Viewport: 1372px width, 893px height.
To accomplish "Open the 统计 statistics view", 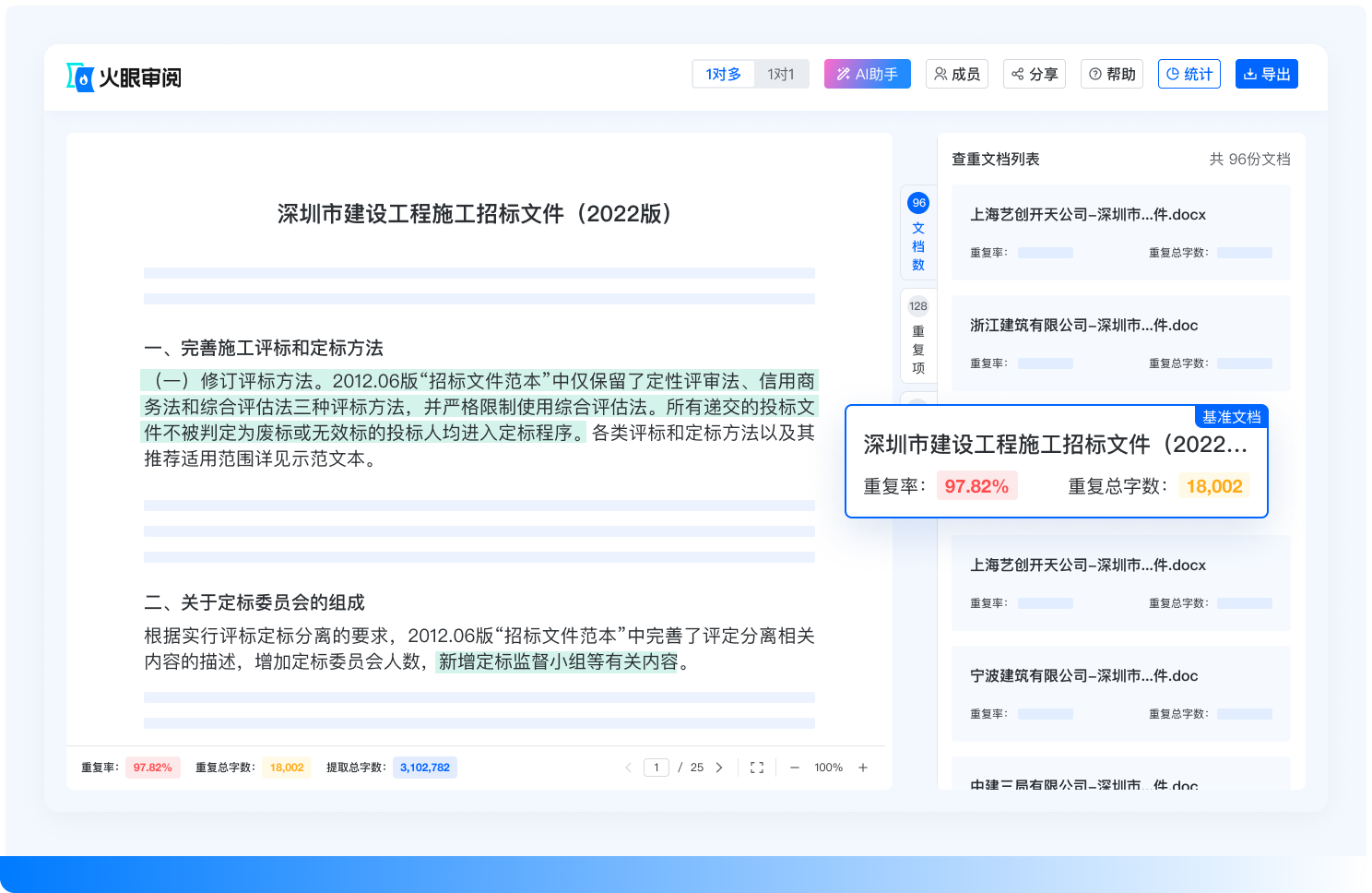I will (1189, 74).
